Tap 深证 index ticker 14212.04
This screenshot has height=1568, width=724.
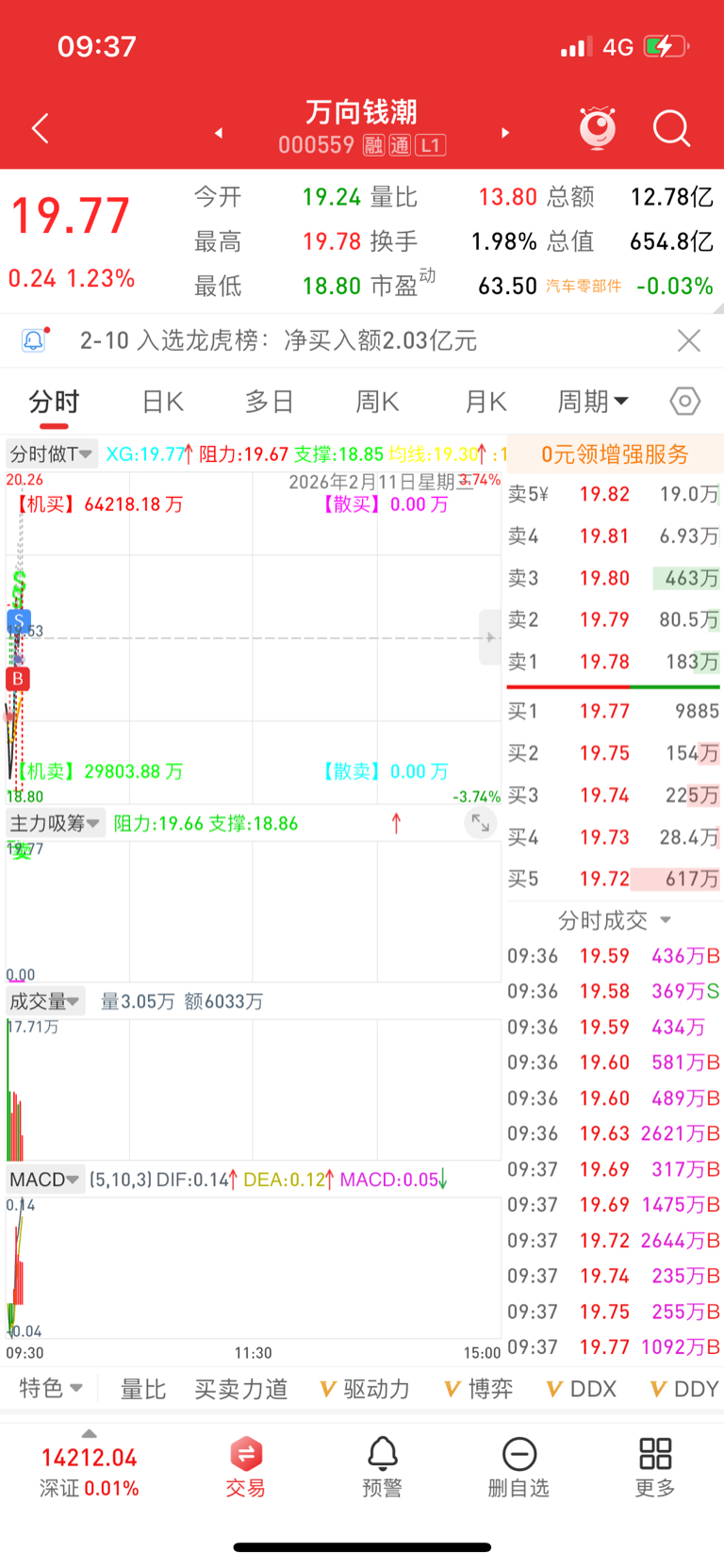pyautogui.click(x=89, y=1472)
